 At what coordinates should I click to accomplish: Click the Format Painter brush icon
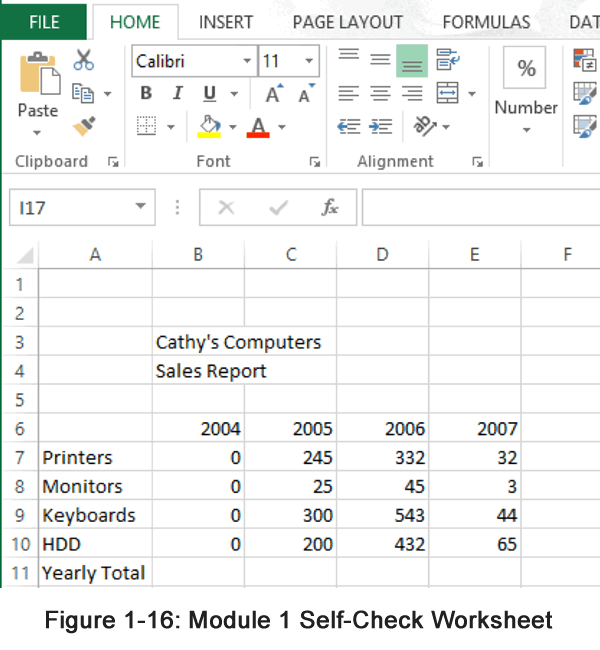coord(84,127)
